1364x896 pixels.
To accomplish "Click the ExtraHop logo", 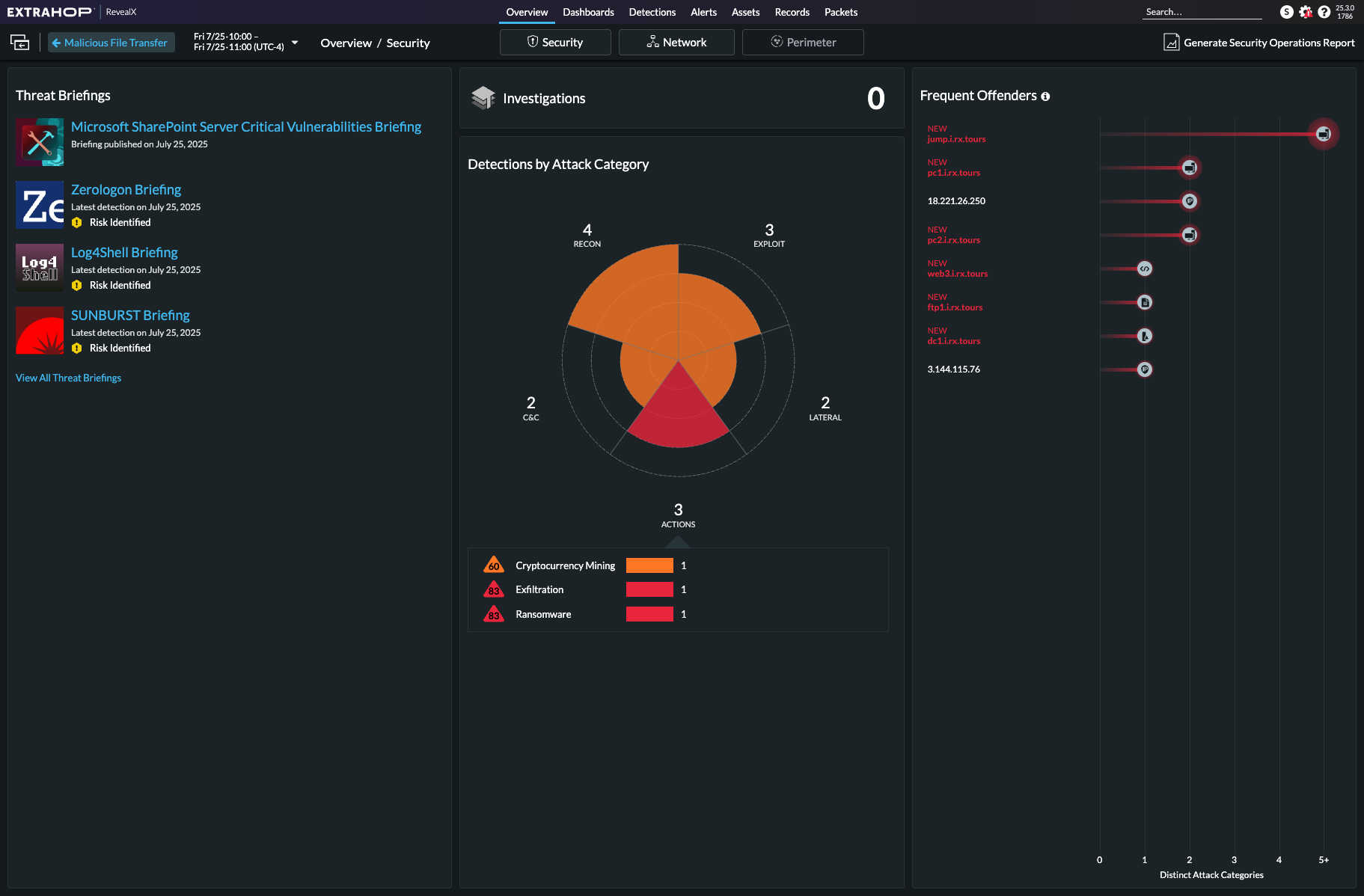I will (49, 12).
